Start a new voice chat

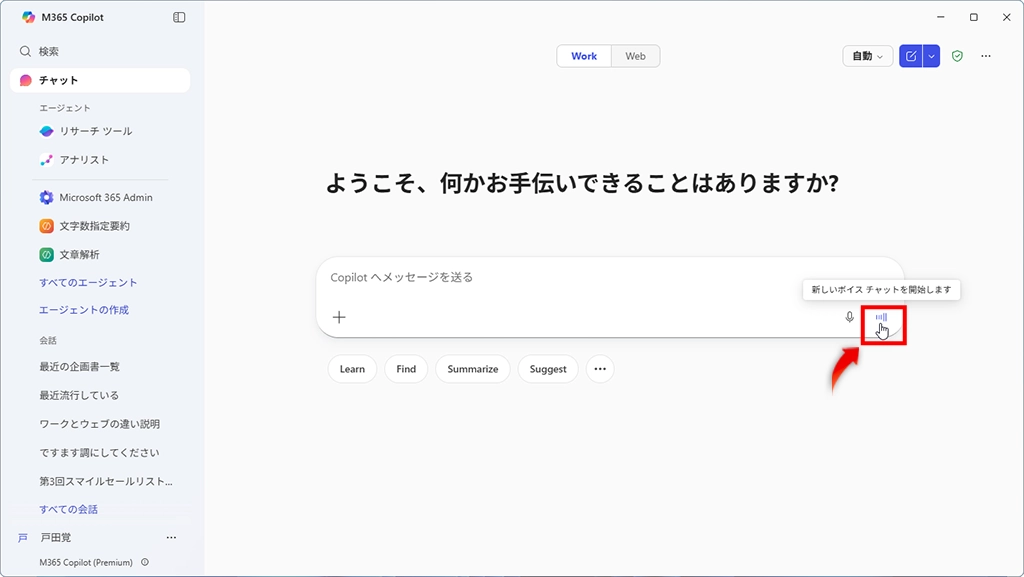[x=882, y=318]
